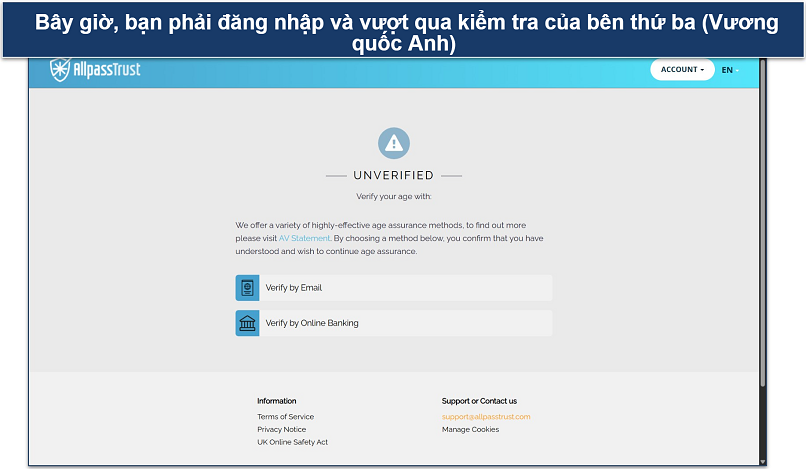Screen dimensions: 806x469
Task: Click the Information footer heading
Action: [x=276, y=401]
